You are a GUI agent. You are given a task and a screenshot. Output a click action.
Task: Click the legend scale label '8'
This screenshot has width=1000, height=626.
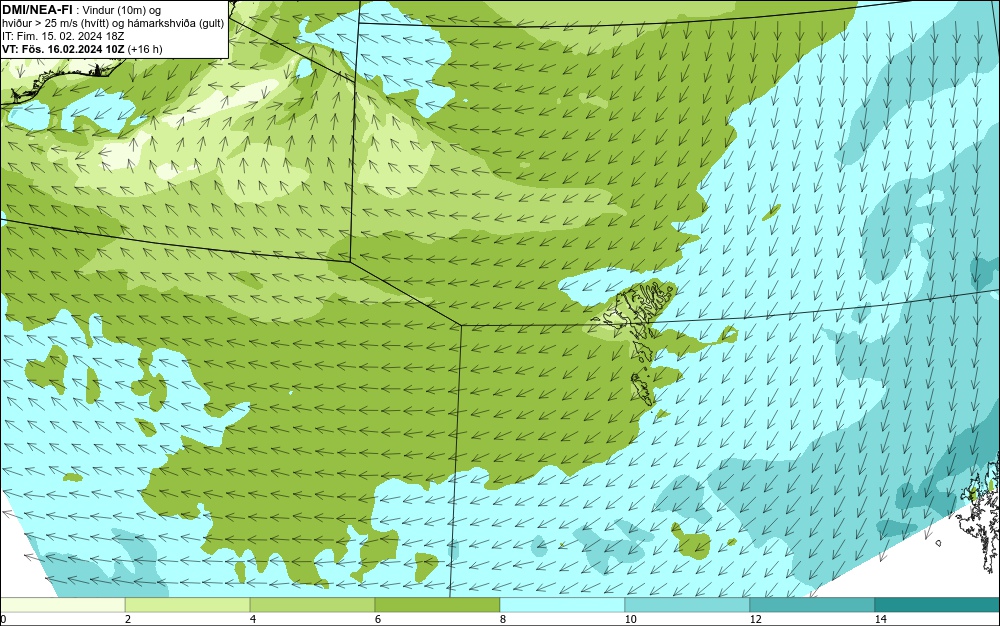coord(503,619)
